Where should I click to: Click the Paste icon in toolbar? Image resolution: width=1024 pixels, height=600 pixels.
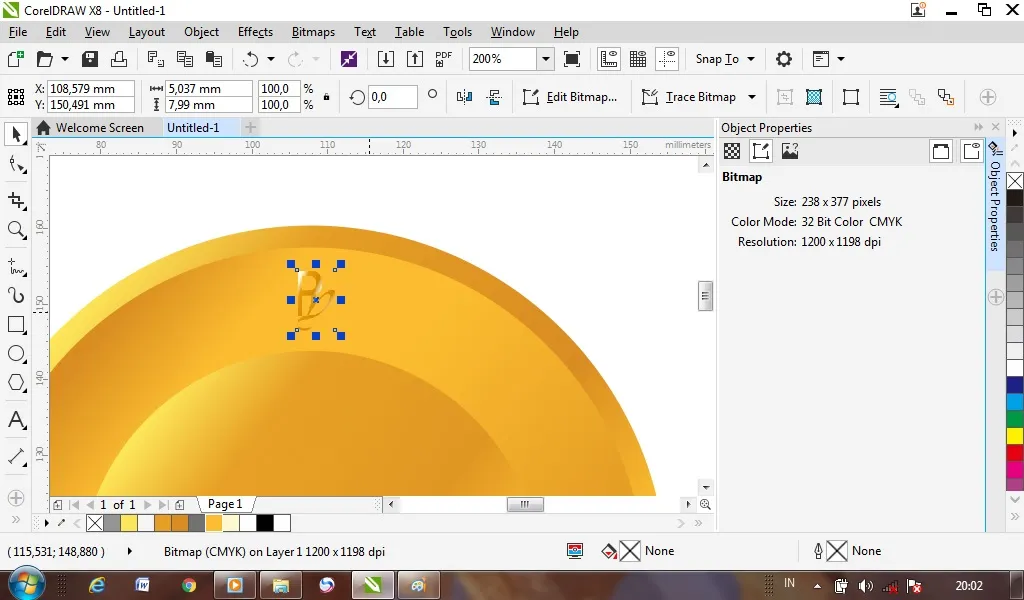coord(214,59)
